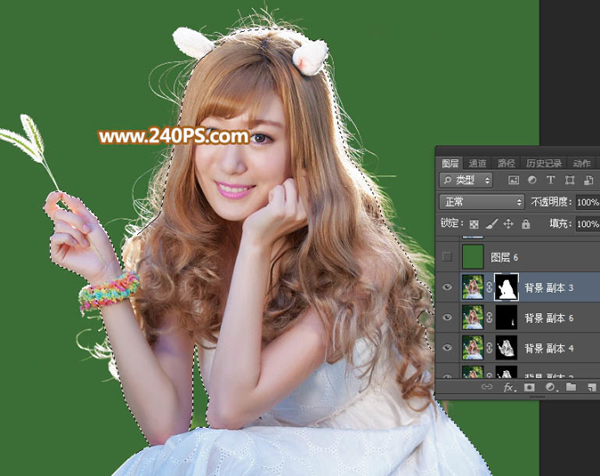600x476 pixels.
Task: Create new fill or adjustment layer
Action: tap(550, 387)
